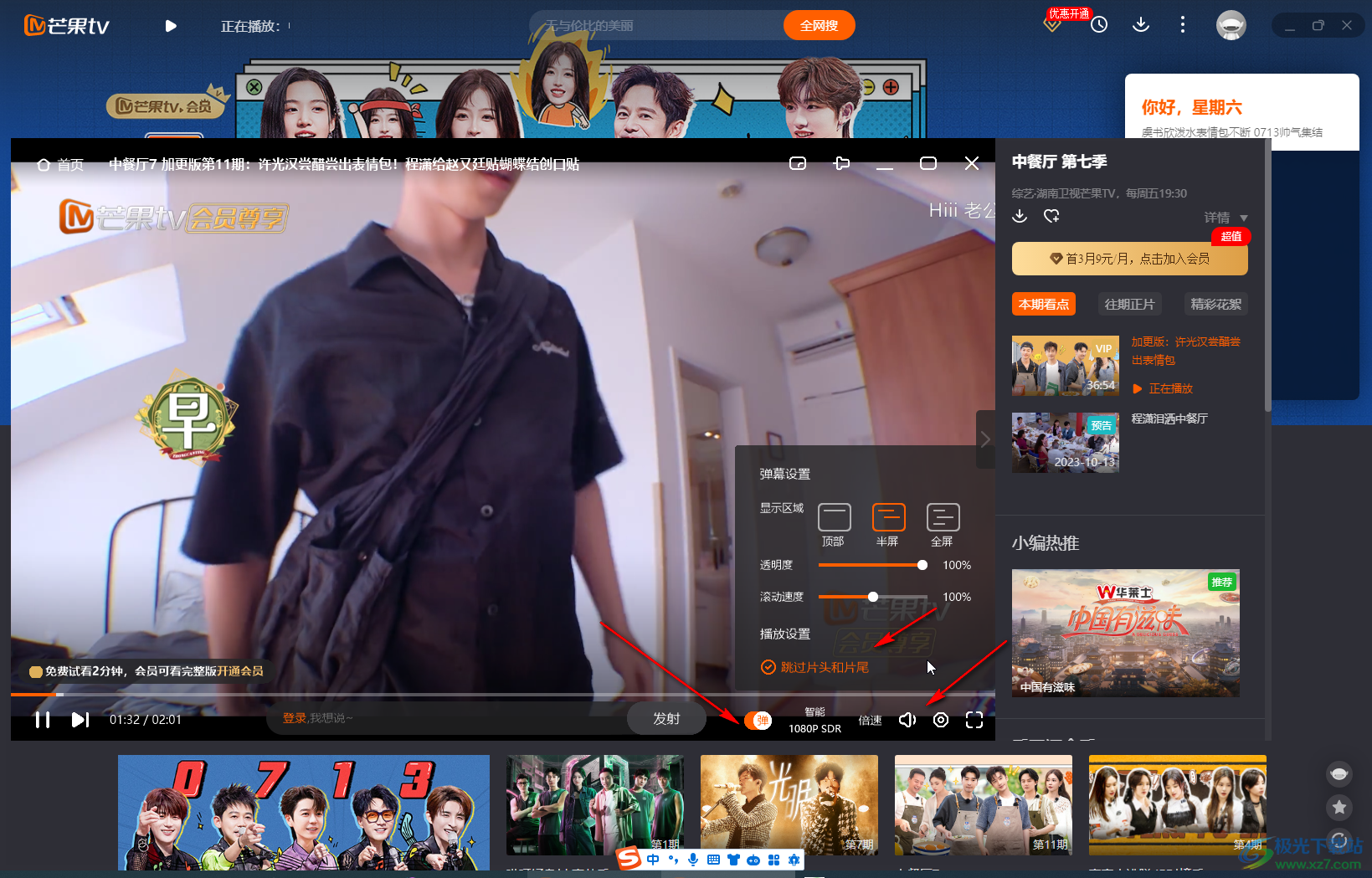Viewport: 1372px width, 878px height.
Task: Click the 首3月9元/月 join membership button
Action: [x=1130, y=259]
